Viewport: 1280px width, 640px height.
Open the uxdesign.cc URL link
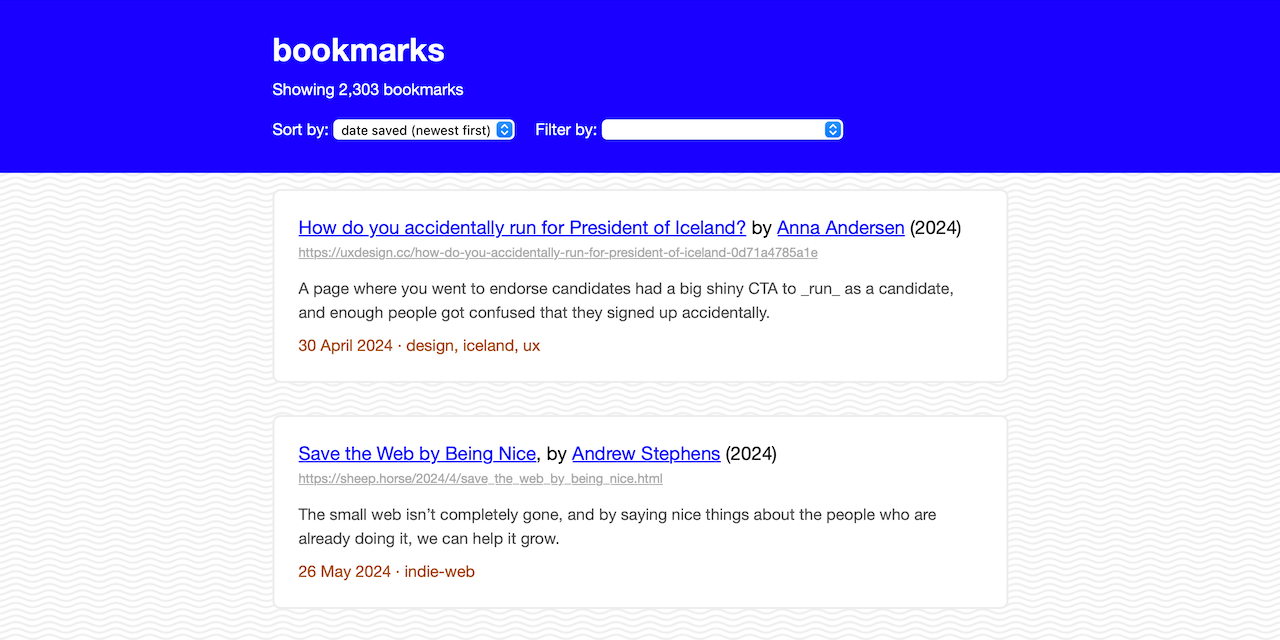pyautogui.click(x=558, y=253)
